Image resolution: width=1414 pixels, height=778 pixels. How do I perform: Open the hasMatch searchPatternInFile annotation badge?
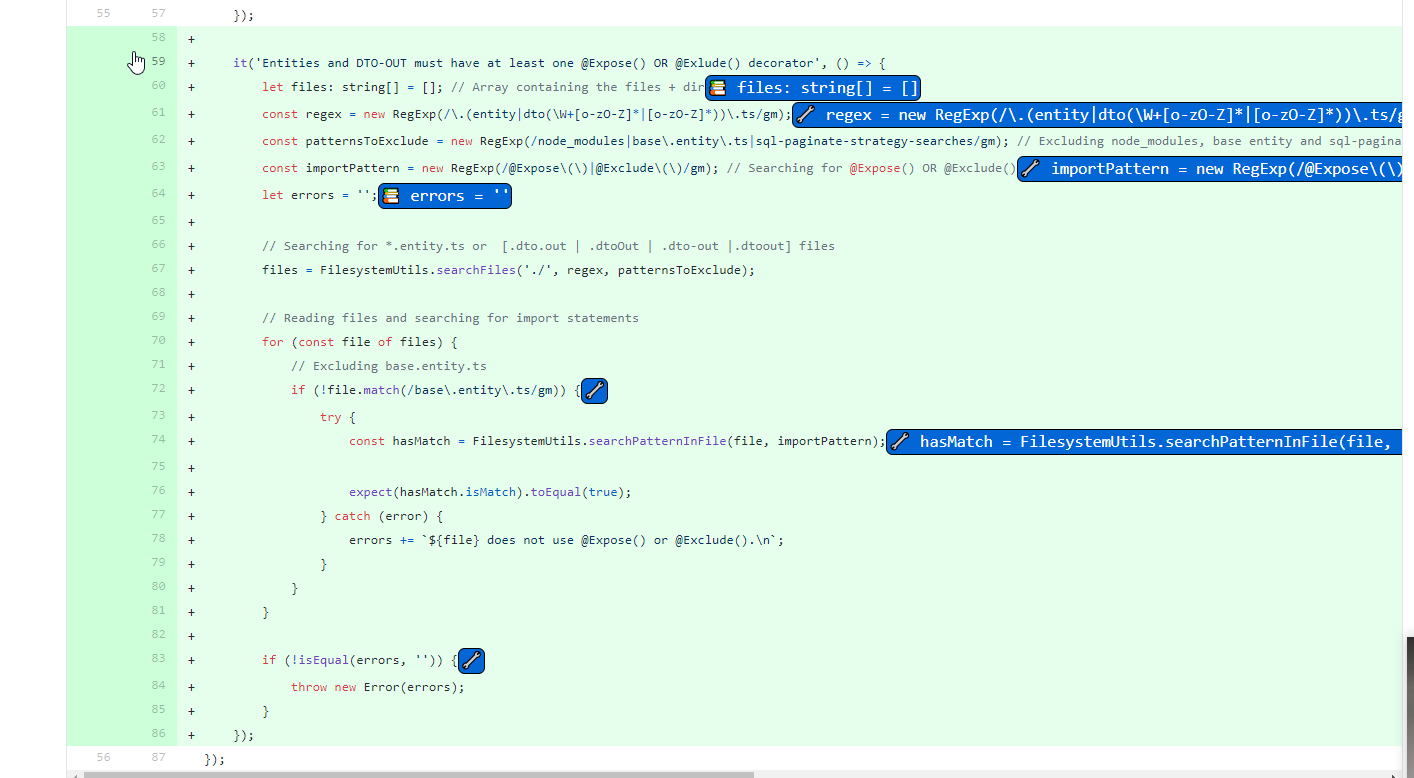coord(1140,441)
